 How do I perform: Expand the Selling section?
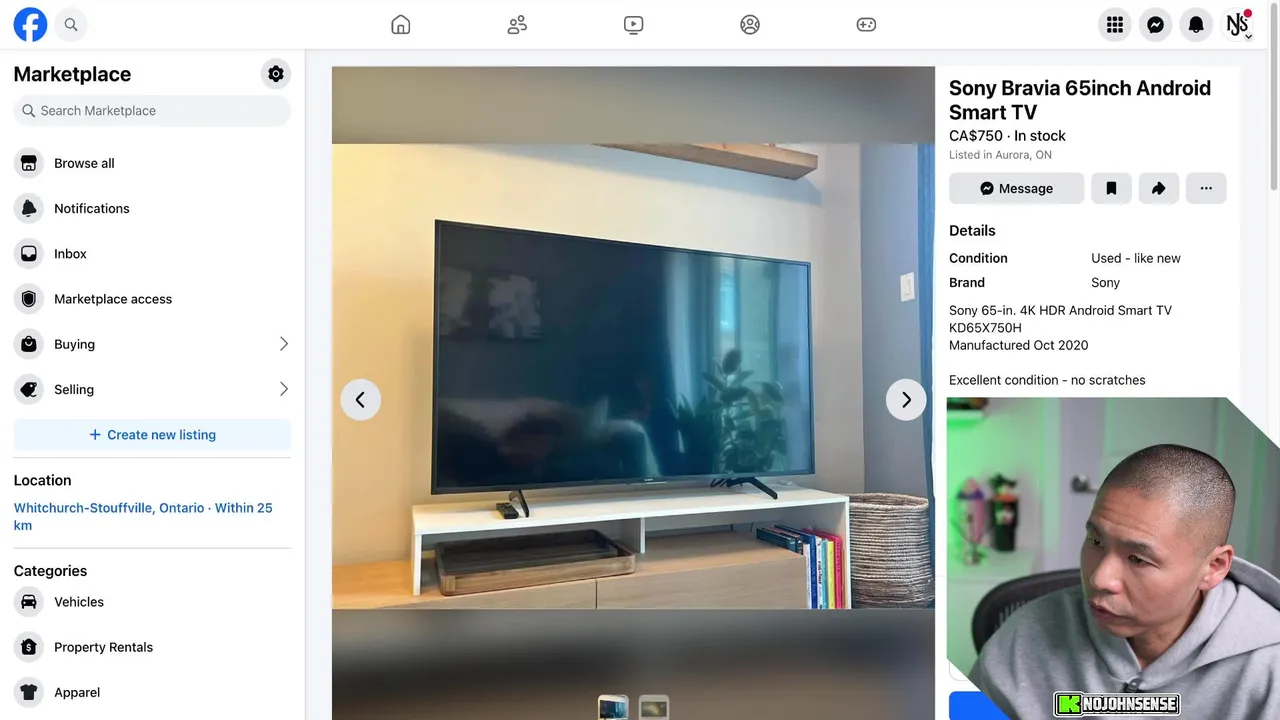click(x=152, y=389)
